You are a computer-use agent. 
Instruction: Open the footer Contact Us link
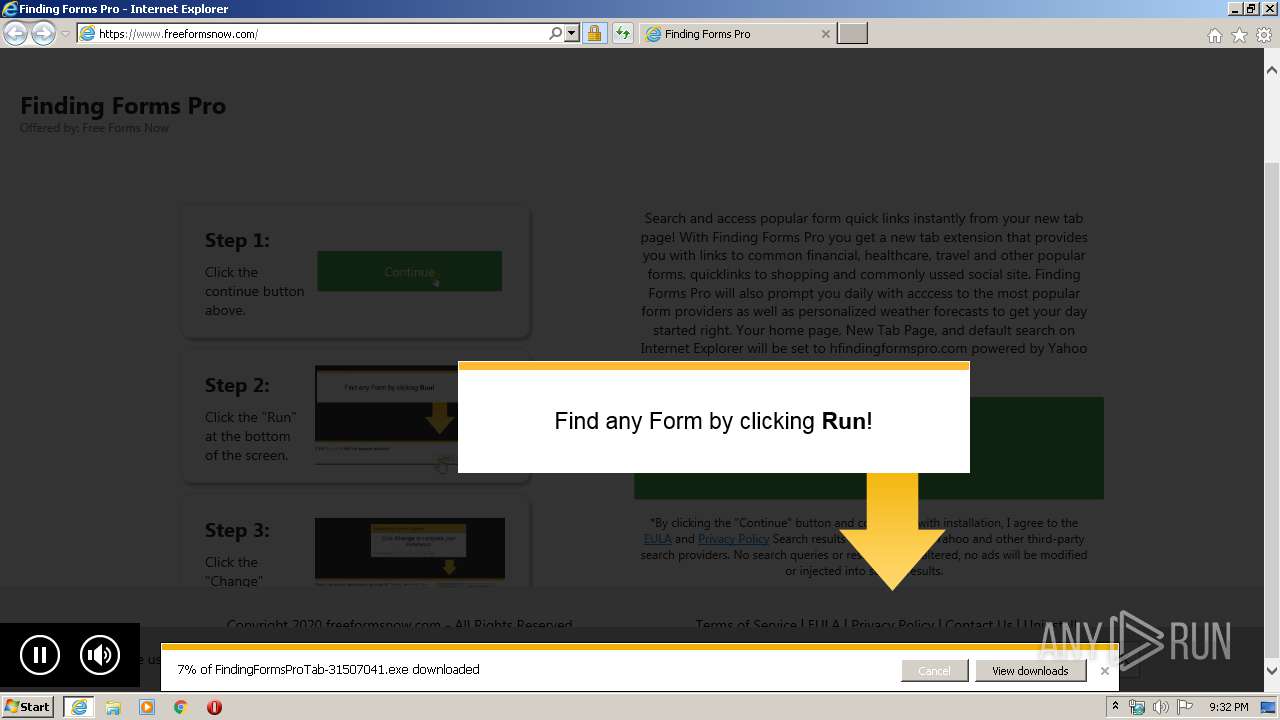point(978,625)
